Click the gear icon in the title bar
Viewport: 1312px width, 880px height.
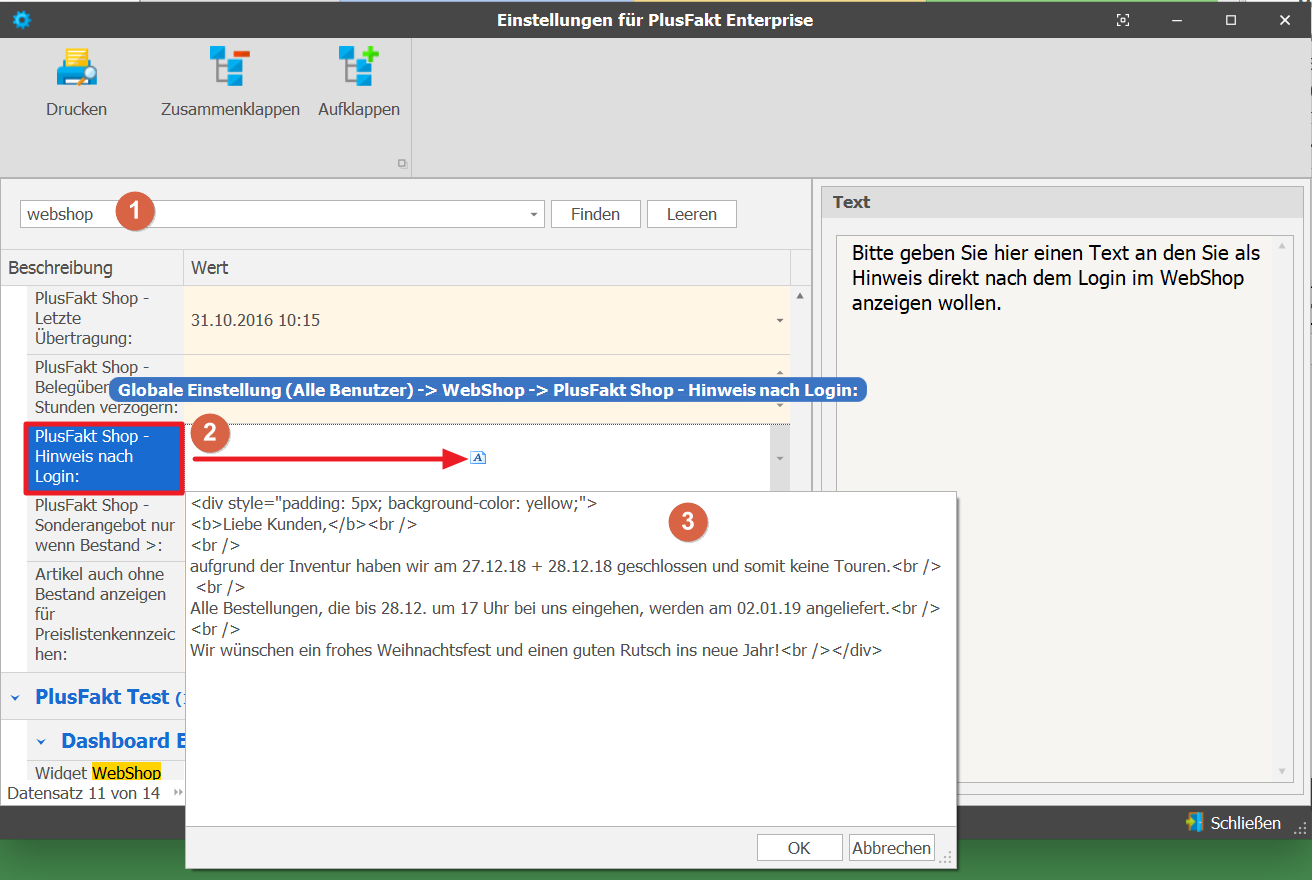pyautogui.click(x=21, y=19)
